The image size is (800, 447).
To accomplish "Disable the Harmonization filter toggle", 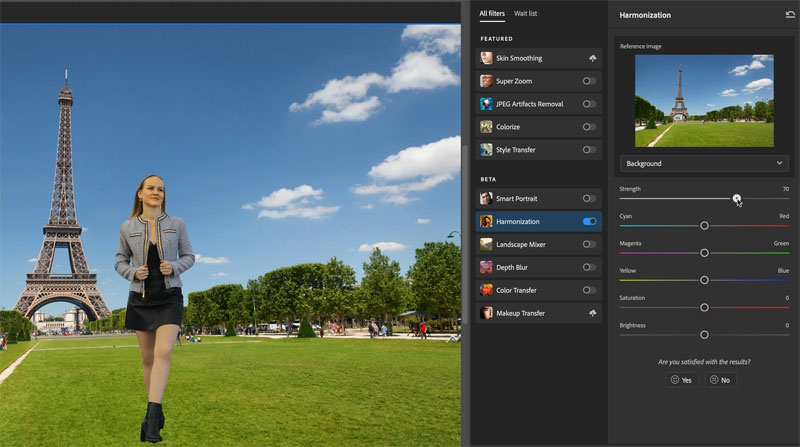I will point(589,221).
